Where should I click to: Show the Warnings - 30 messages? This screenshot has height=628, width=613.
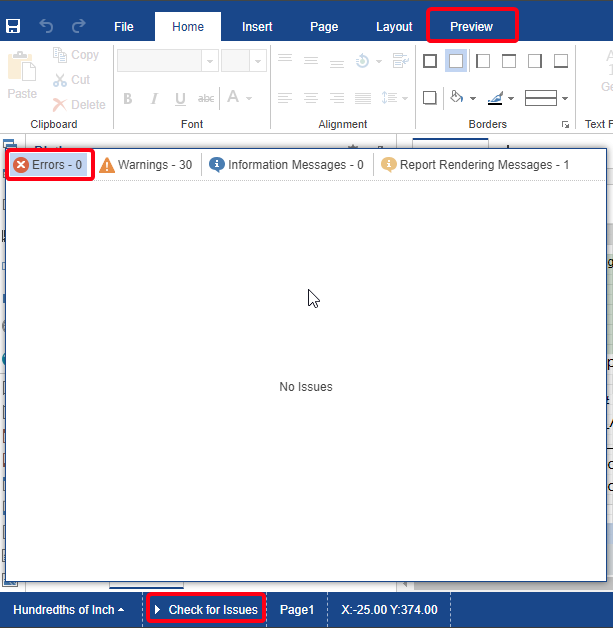point(146,164)
